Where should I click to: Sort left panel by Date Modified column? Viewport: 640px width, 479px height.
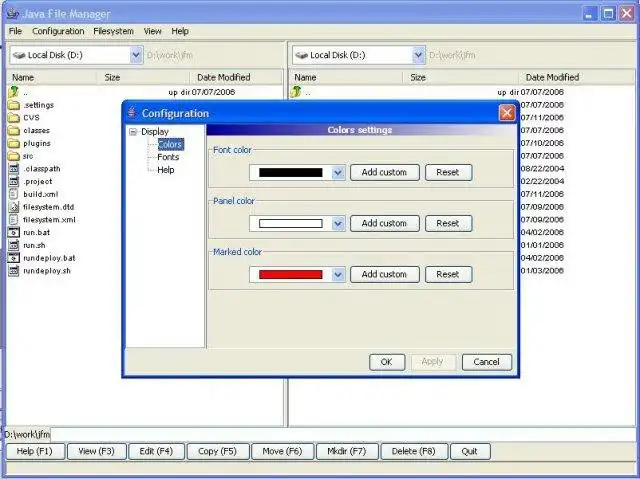coord(236,78)
